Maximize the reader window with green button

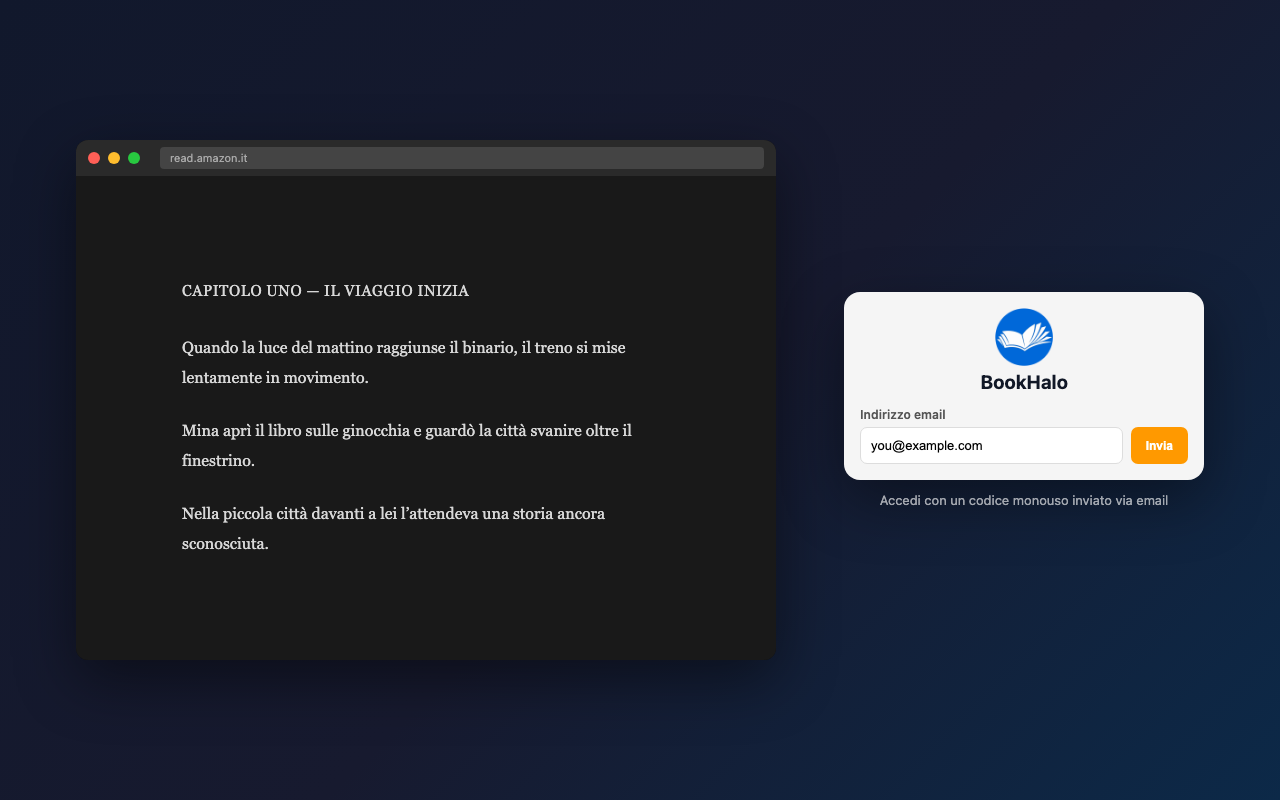click(x=134, y=158)
